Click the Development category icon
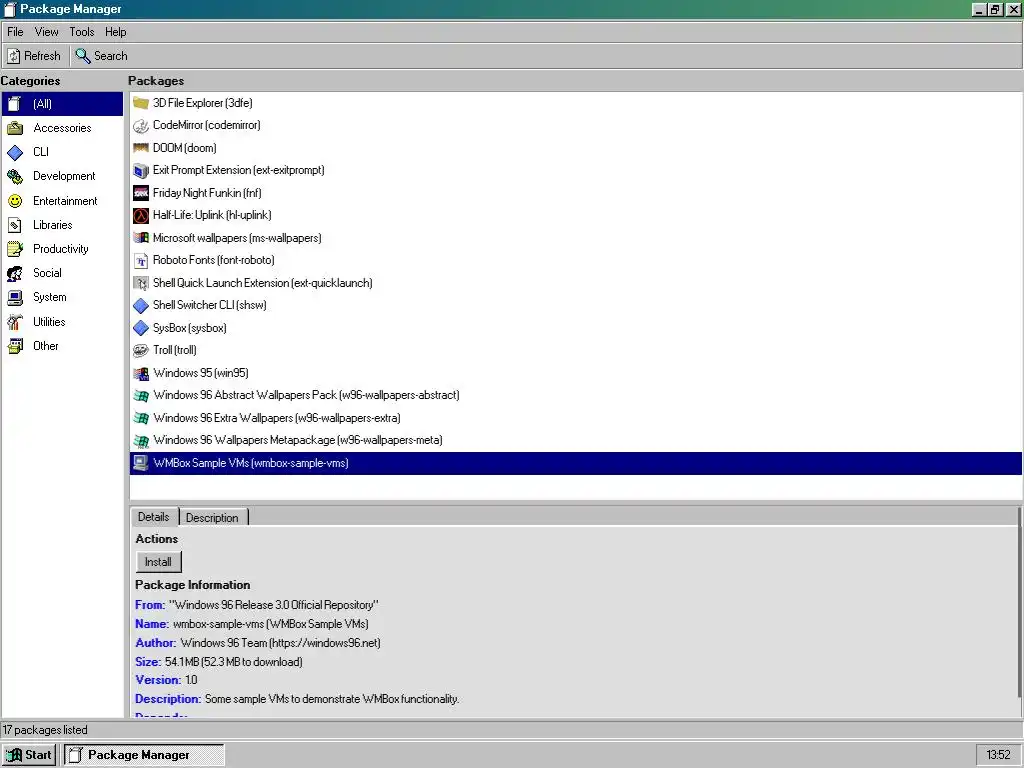 pos(14,176)
